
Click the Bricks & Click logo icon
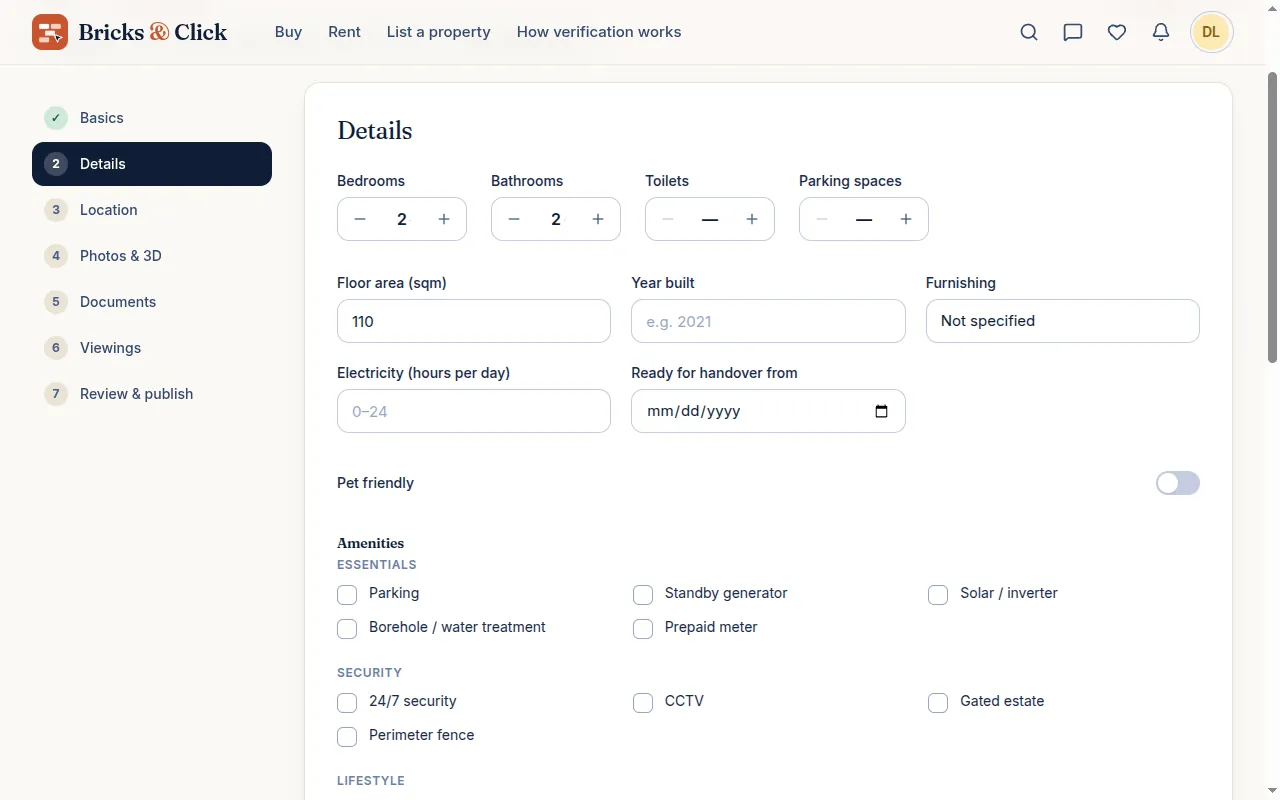(x=50, y=32)
